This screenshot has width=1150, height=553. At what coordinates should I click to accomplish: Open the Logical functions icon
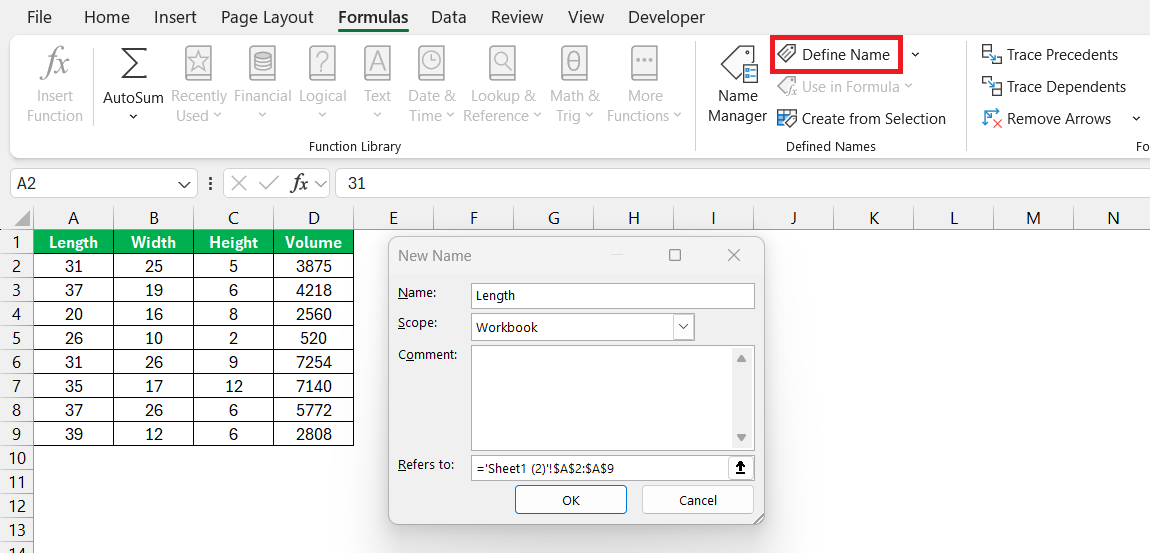(322, 64)
